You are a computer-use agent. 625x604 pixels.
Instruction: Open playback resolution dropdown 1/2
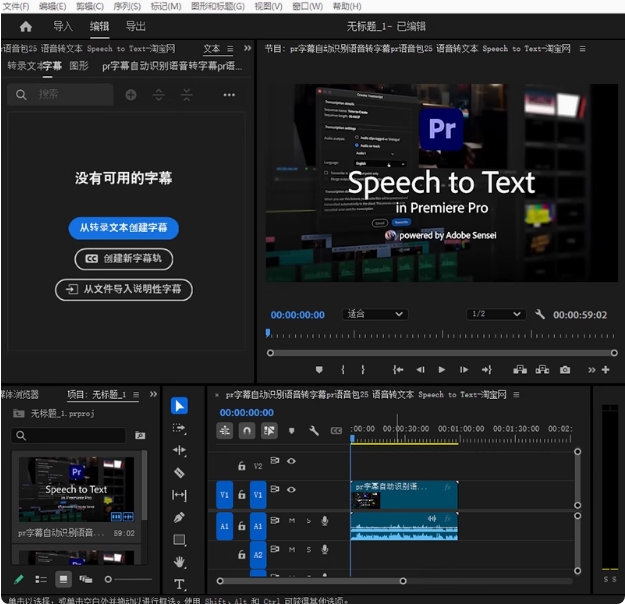(x=496, y=314)
